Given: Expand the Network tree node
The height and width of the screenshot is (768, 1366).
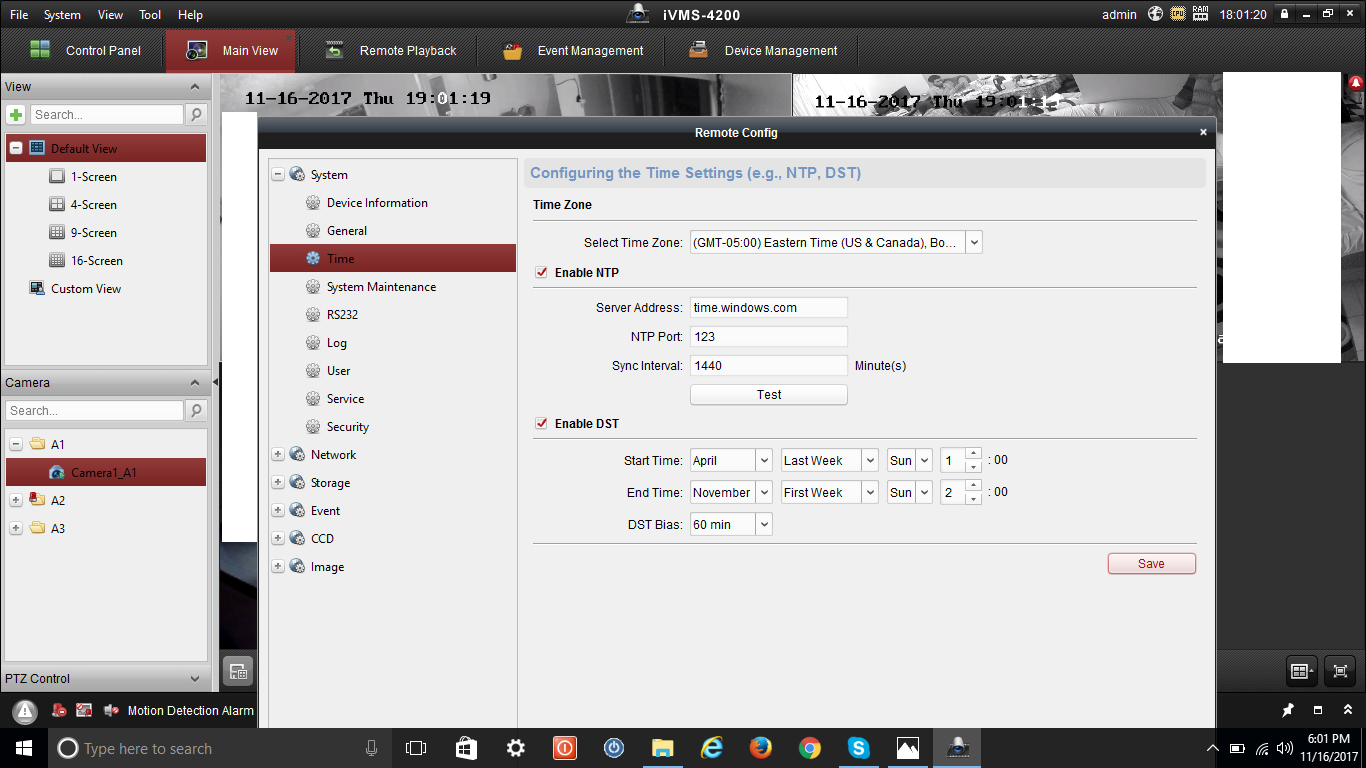Looking at the screenshot, I should (x=278, y=455).
